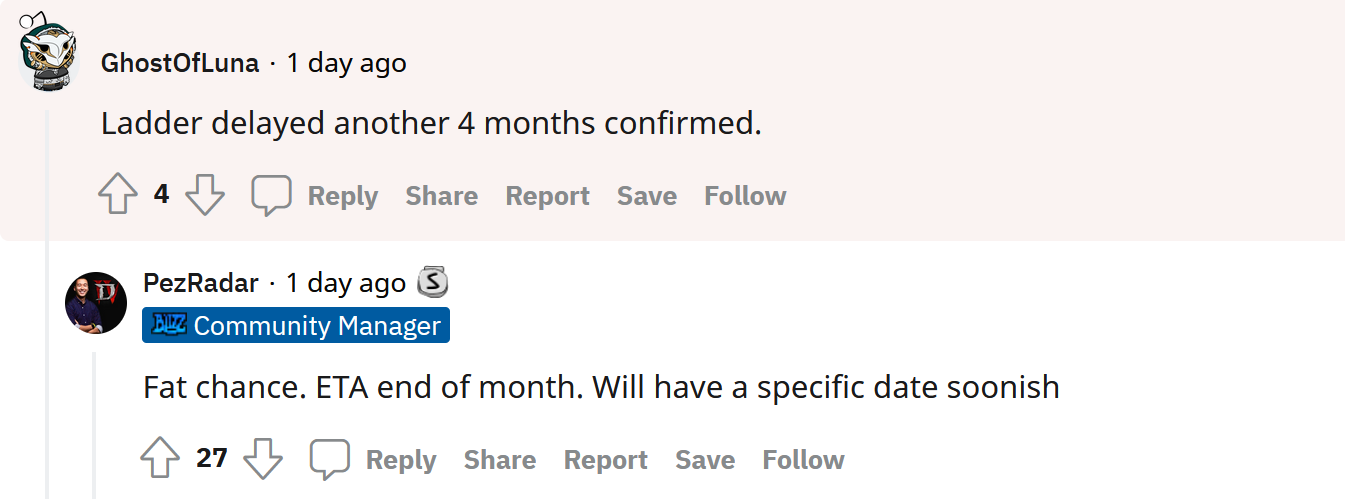The width and height of the screenshot is (1345, 499).
Task: Save PezRadar's reply
Action: 705,460
